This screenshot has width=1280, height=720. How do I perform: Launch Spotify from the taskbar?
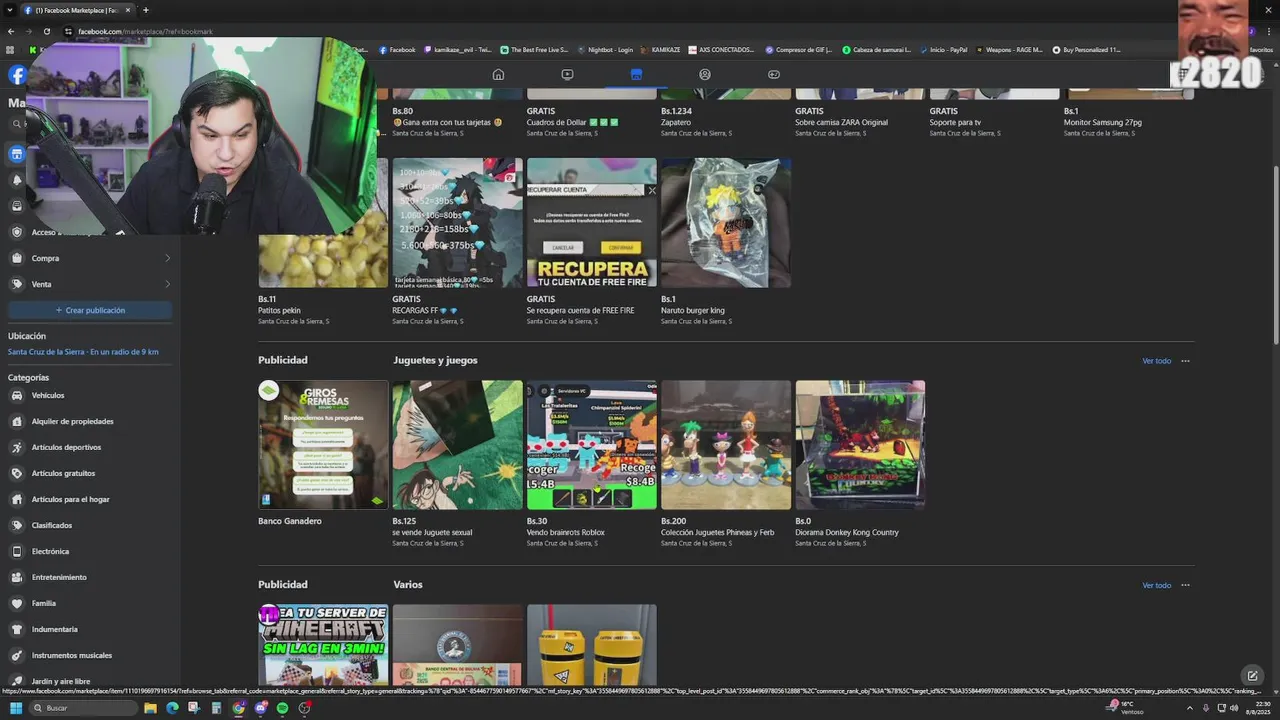point(282,708)
